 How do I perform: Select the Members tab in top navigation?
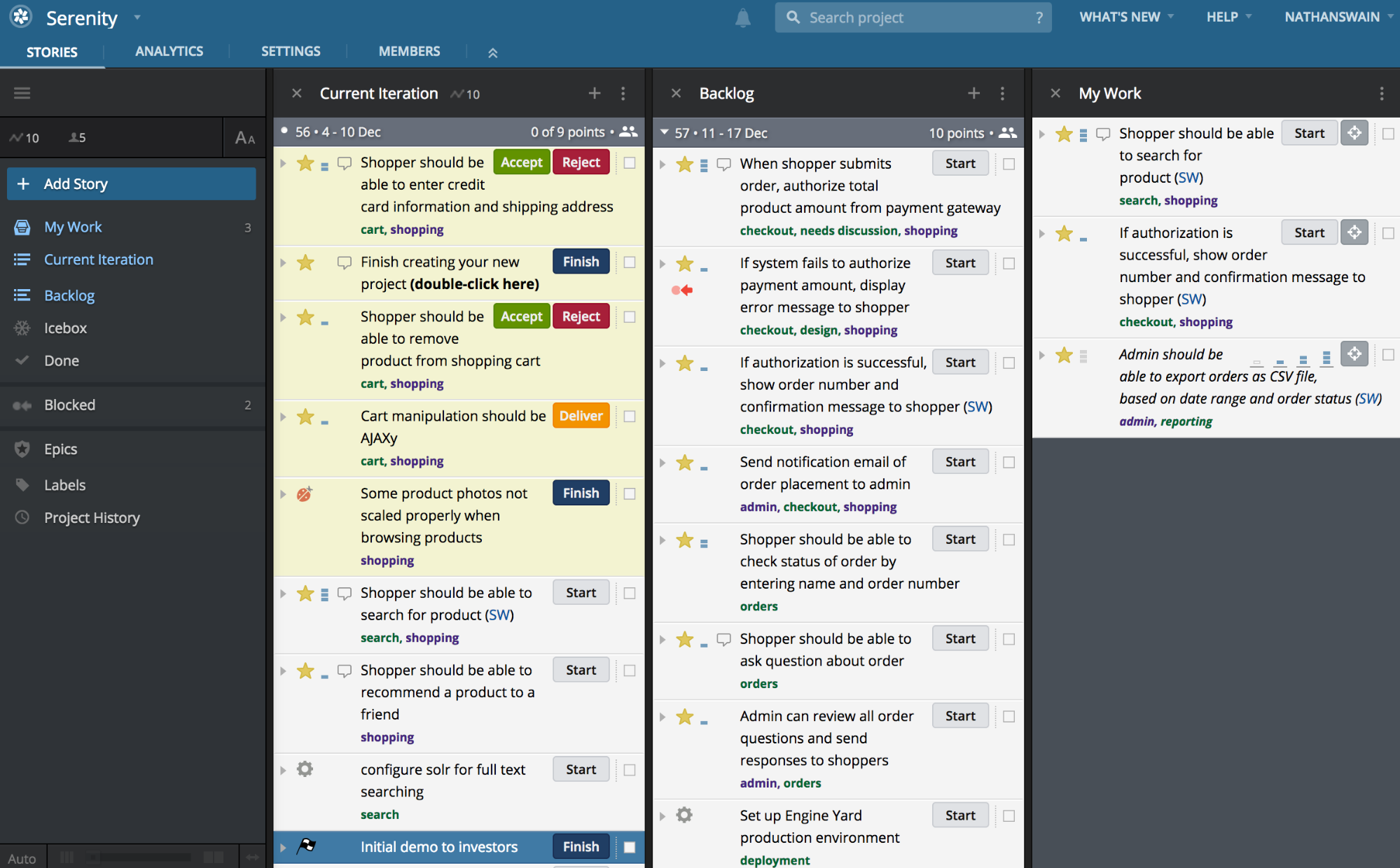[408, 50]
